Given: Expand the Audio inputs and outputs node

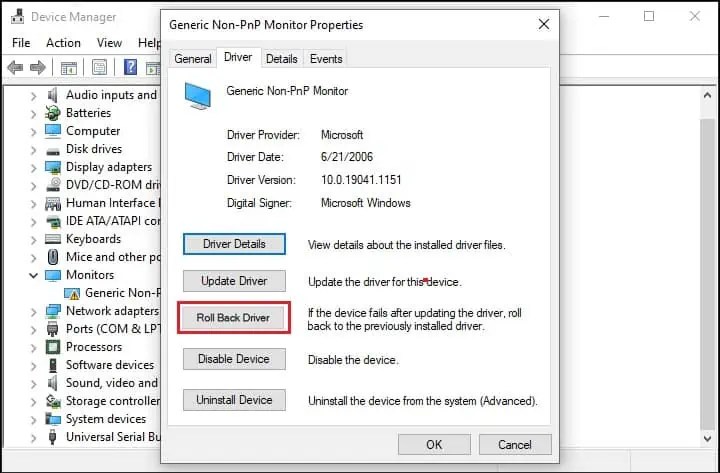Looking at the screenshot, I should point(33,96).
